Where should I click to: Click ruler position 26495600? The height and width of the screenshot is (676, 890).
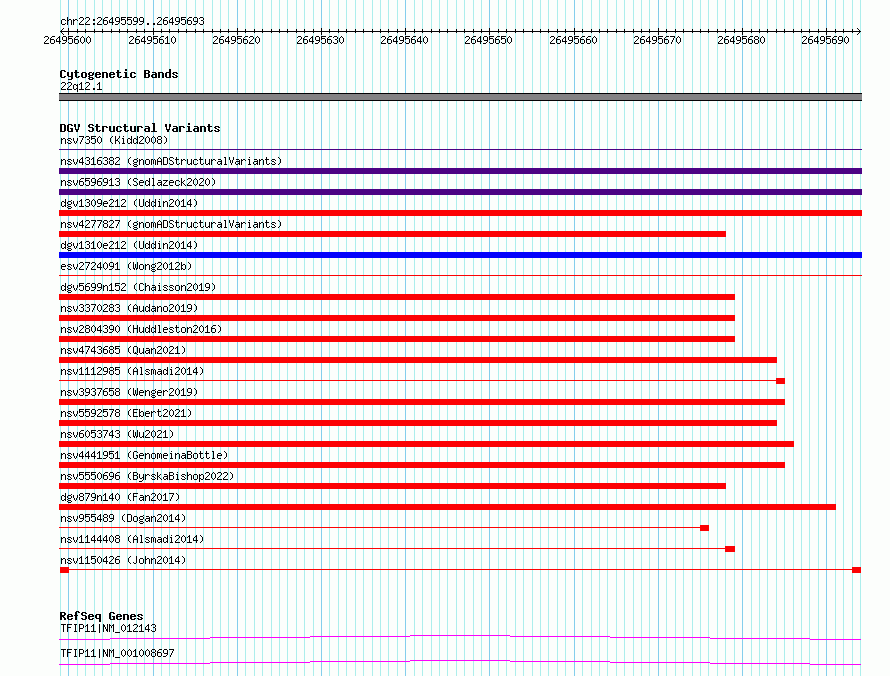[x=68, y=40]
